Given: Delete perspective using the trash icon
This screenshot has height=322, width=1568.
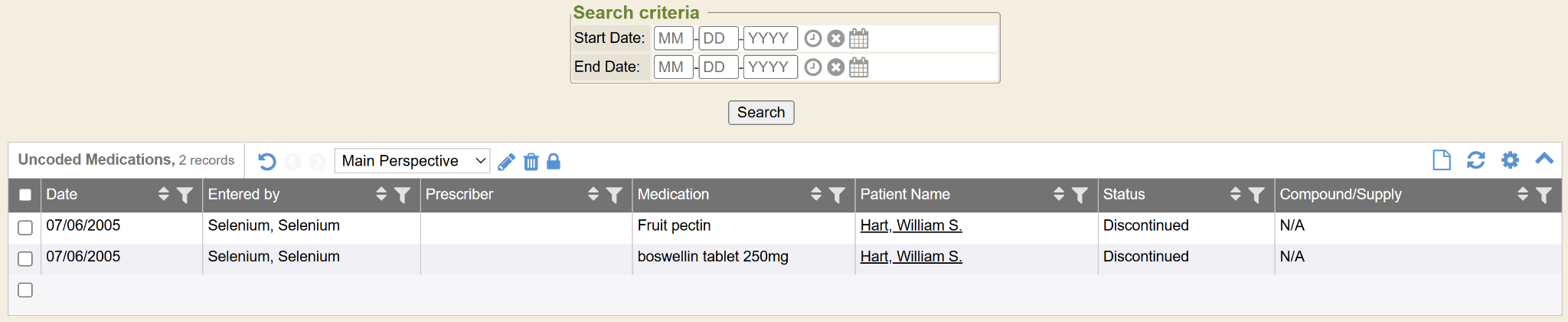Looking at the screenshot, I should [x=531, y=162].
